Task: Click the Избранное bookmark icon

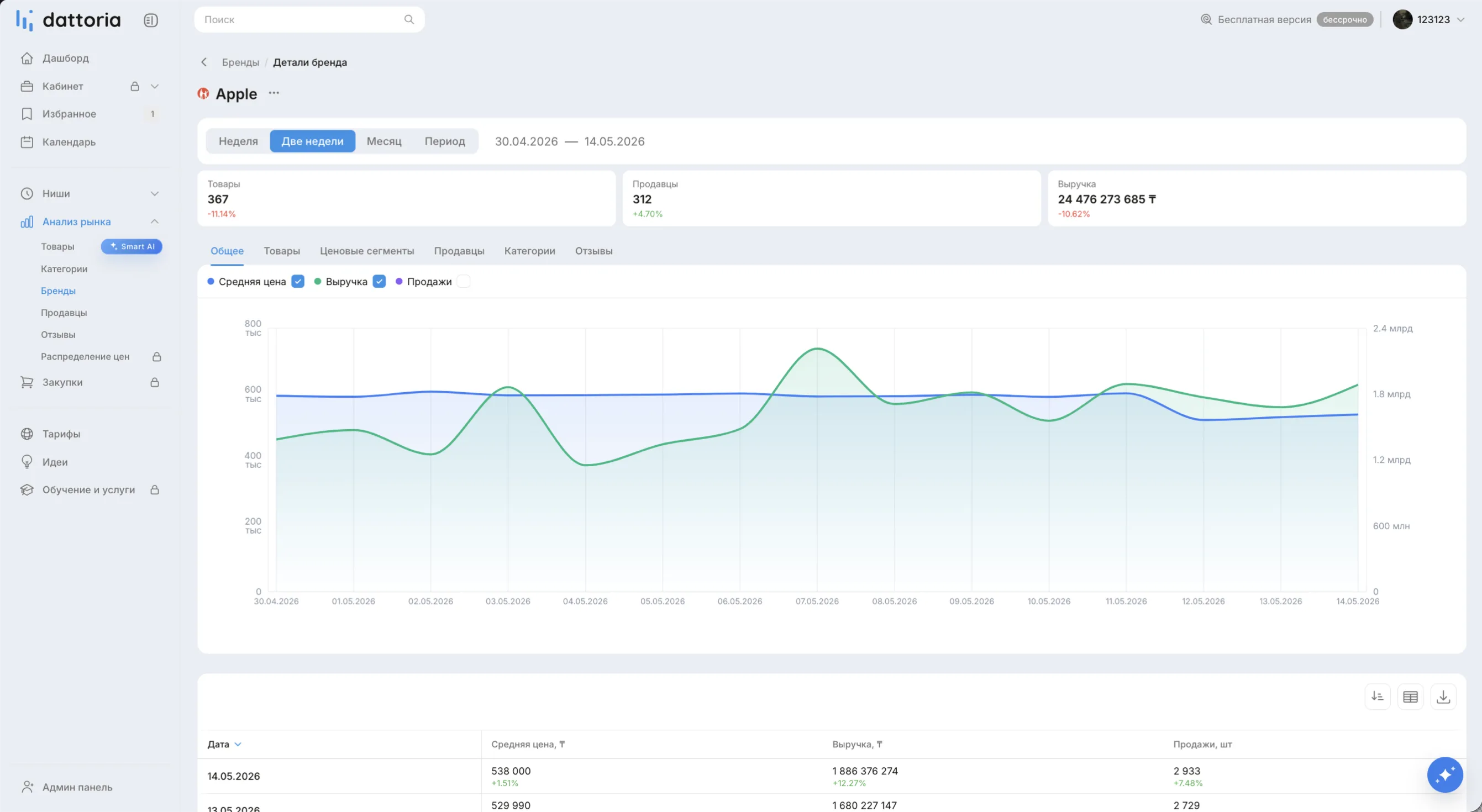Action: tap(27, 114)
